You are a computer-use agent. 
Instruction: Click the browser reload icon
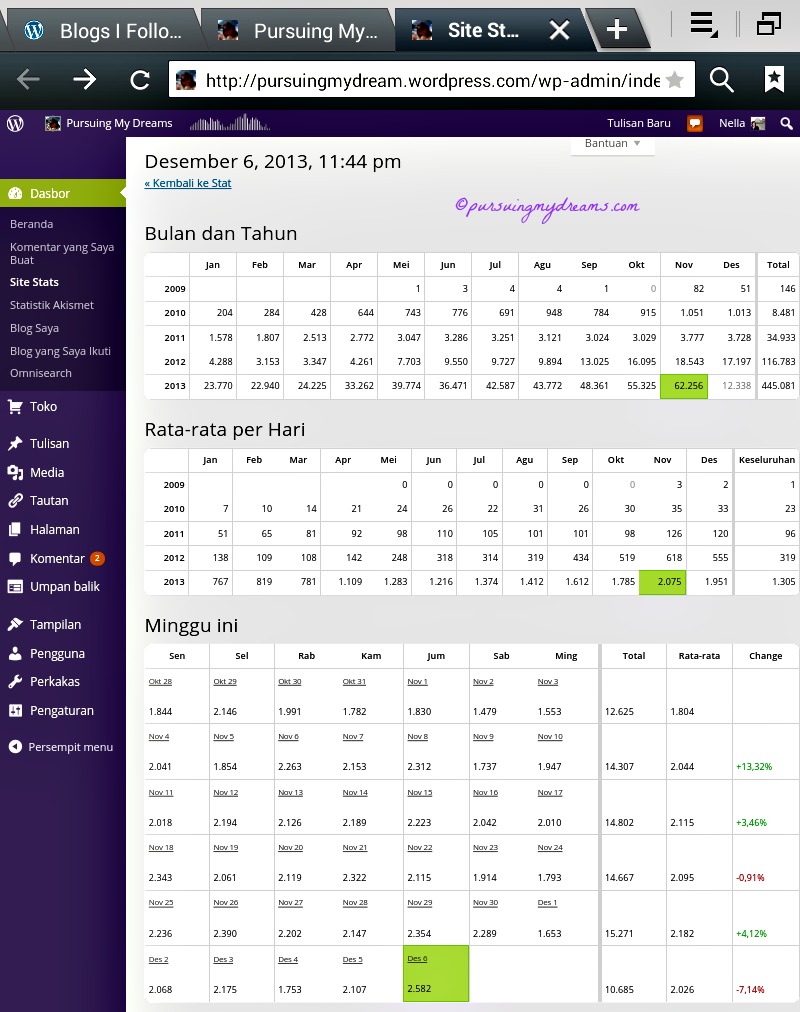[140, 80]
